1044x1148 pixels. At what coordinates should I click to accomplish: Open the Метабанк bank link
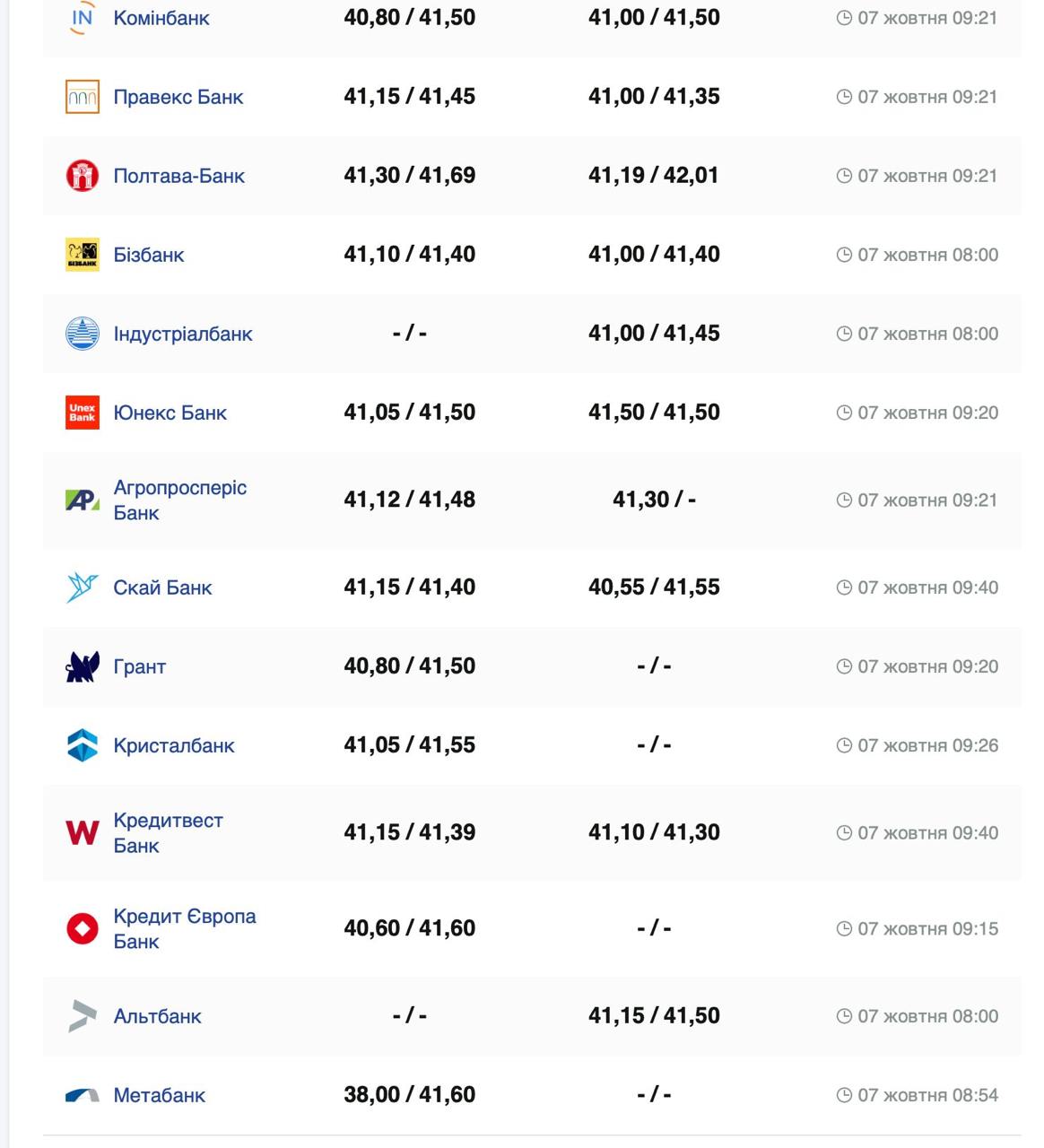tap(159, 1095)
